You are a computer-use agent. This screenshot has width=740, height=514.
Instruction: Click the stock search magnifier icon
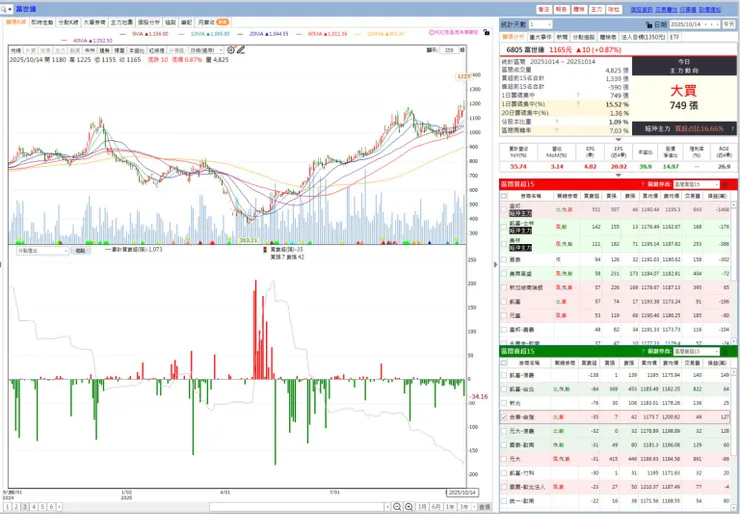pyautogui.click(x=4, y=9)
